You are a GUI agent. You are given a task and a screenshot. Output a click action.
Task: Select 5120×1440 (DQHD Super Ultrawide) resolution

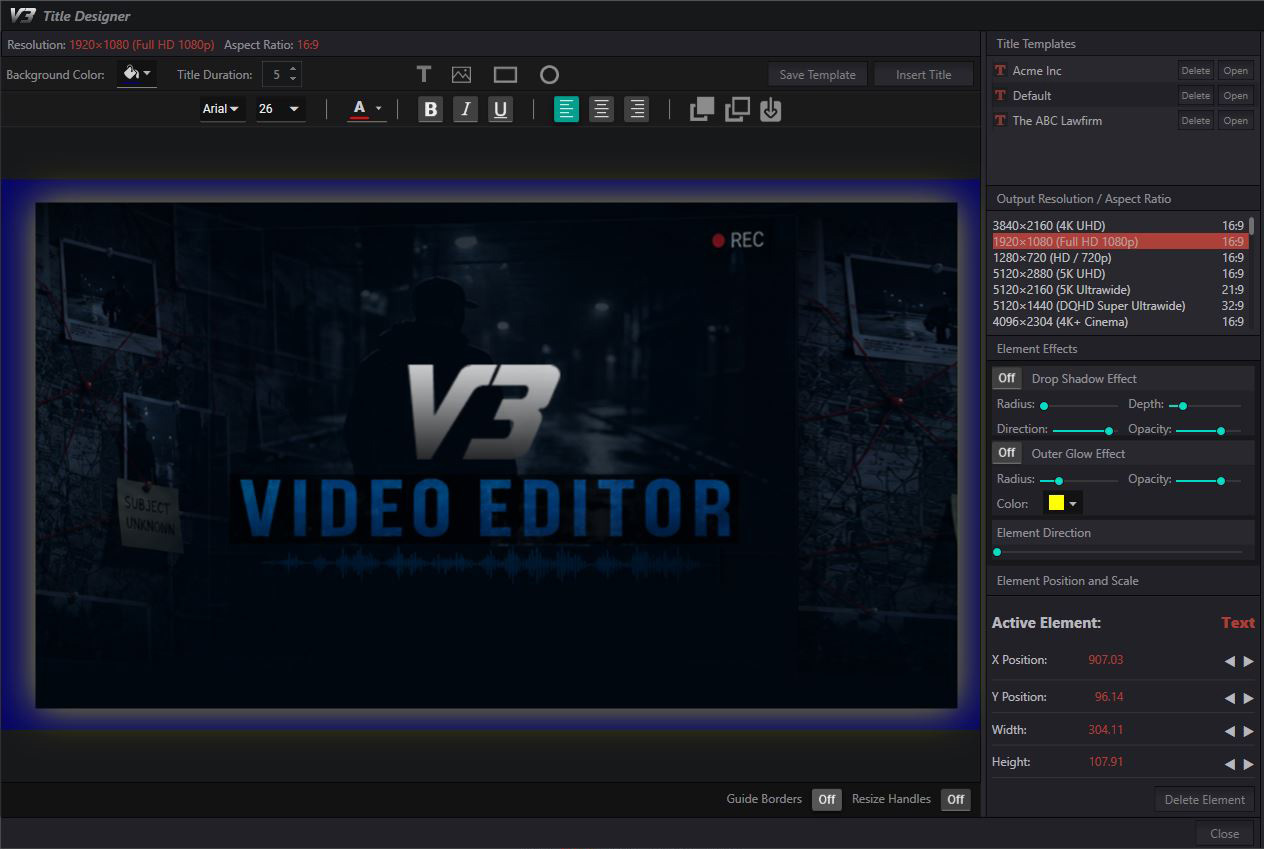(x=1118, y=306)
